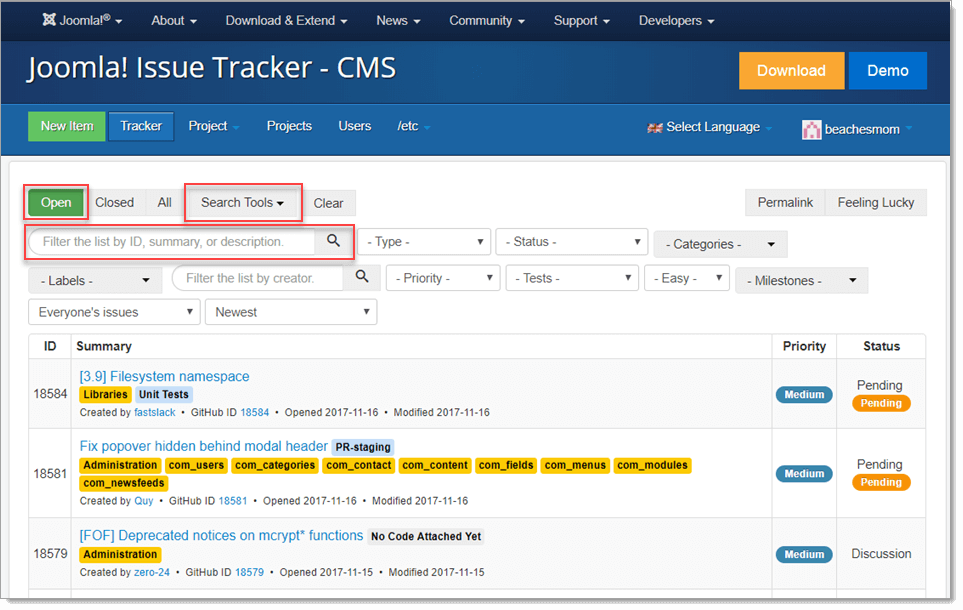Click the No Code Attached Yet label

(426, 536)
